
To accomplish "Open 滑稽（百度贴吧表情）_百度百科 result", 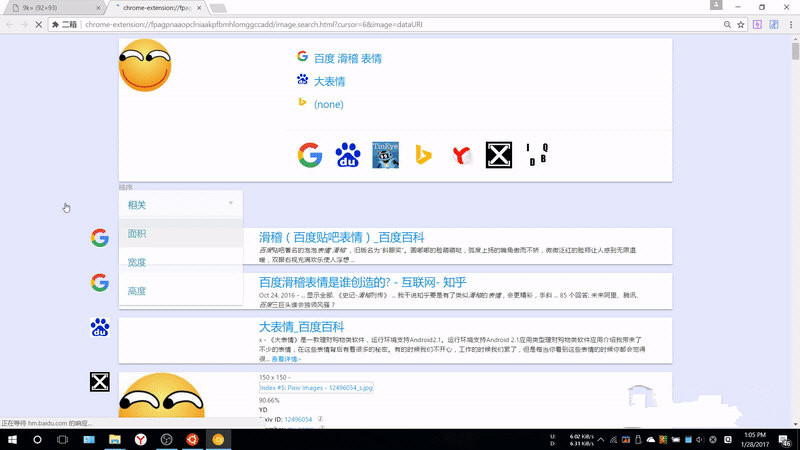I will [341, 237].
